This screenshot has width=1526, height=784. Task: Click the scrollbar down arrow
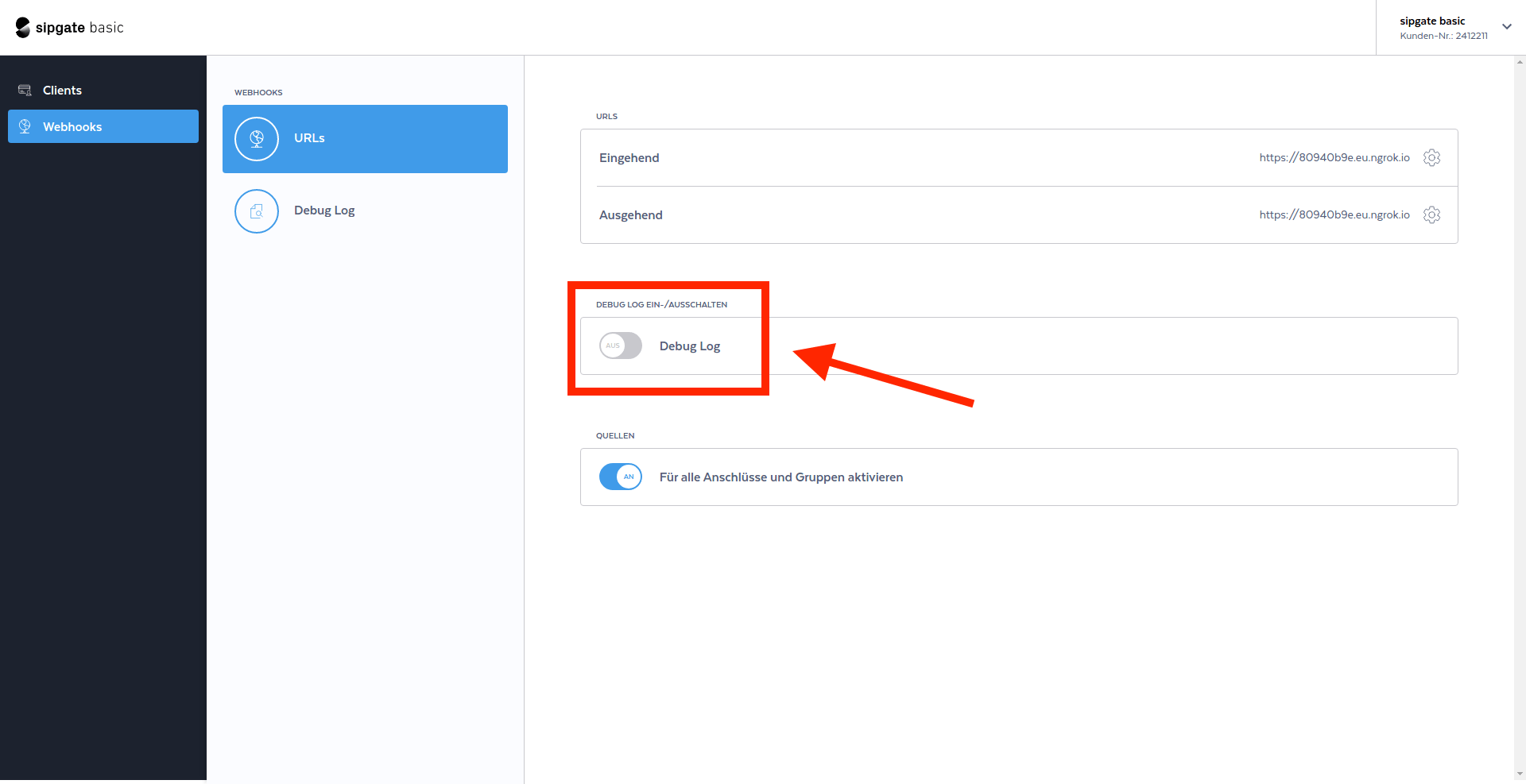pos(1520,773)
